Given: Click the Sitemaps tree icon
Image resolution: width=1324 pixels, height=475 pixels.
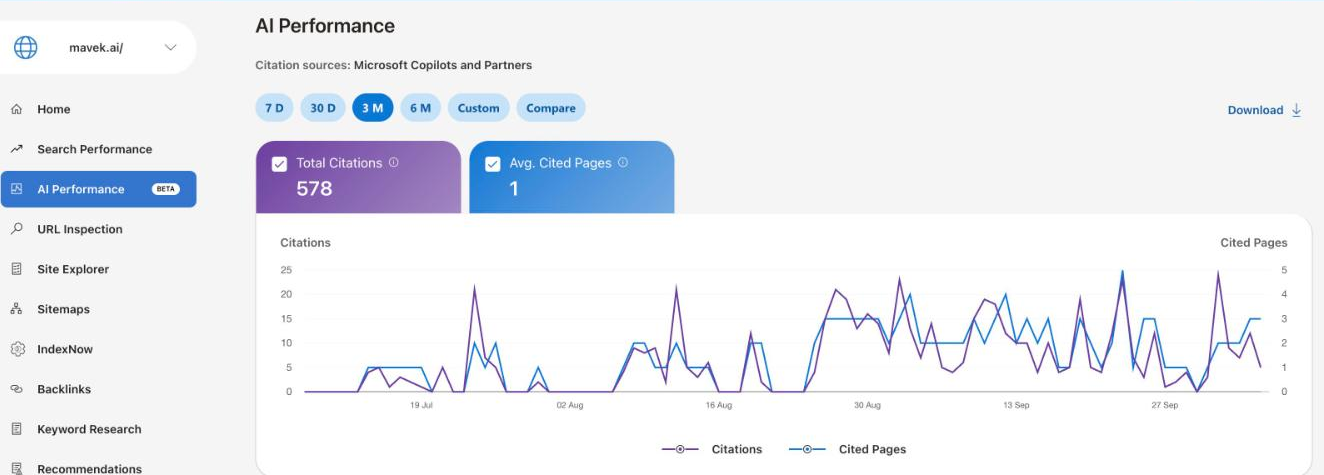Looking at the screenshot, I should [16, 309].
